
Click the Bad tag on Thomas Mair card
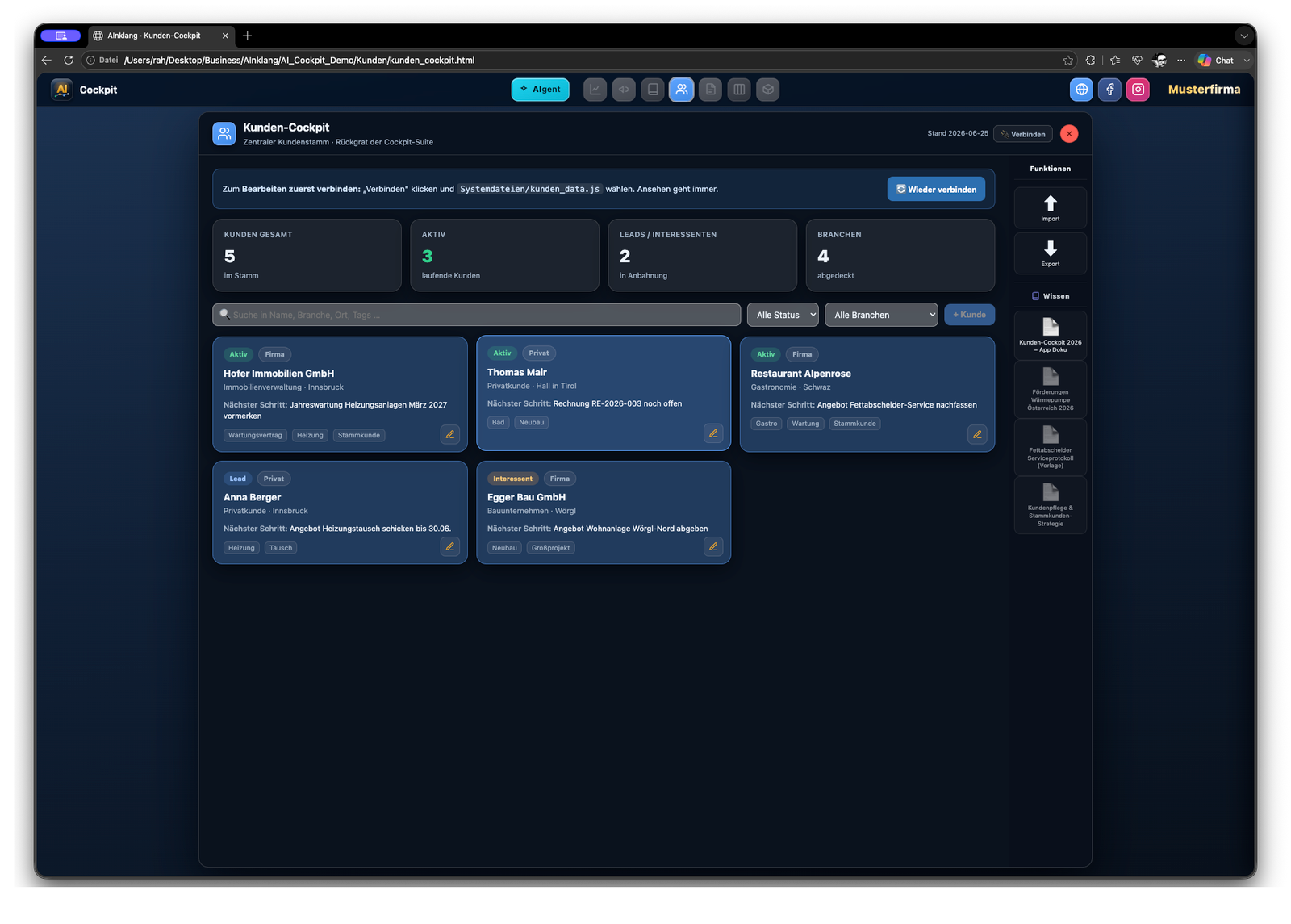(x=498, y=422)
